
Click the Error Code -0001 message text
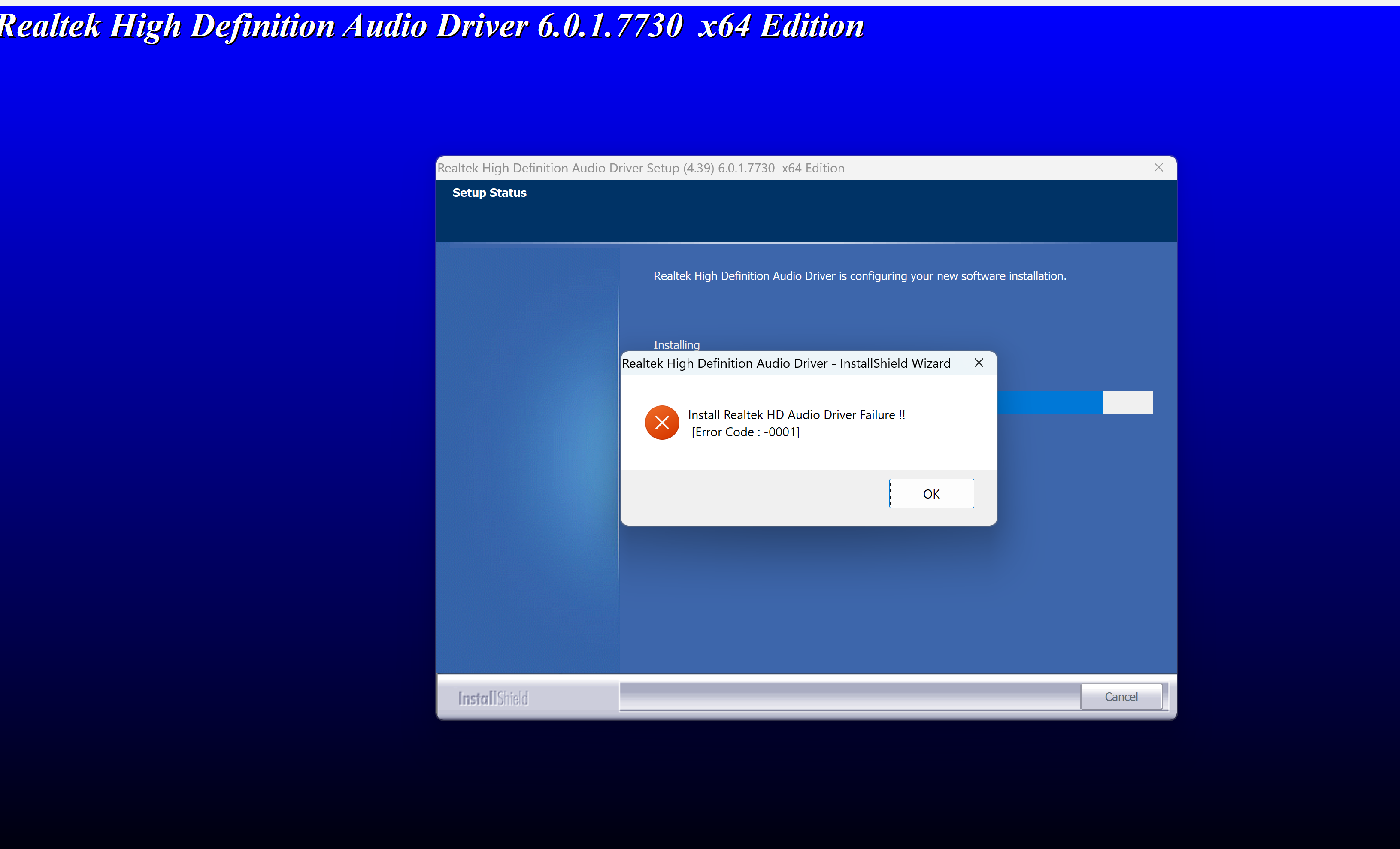[x=744, y=432]
